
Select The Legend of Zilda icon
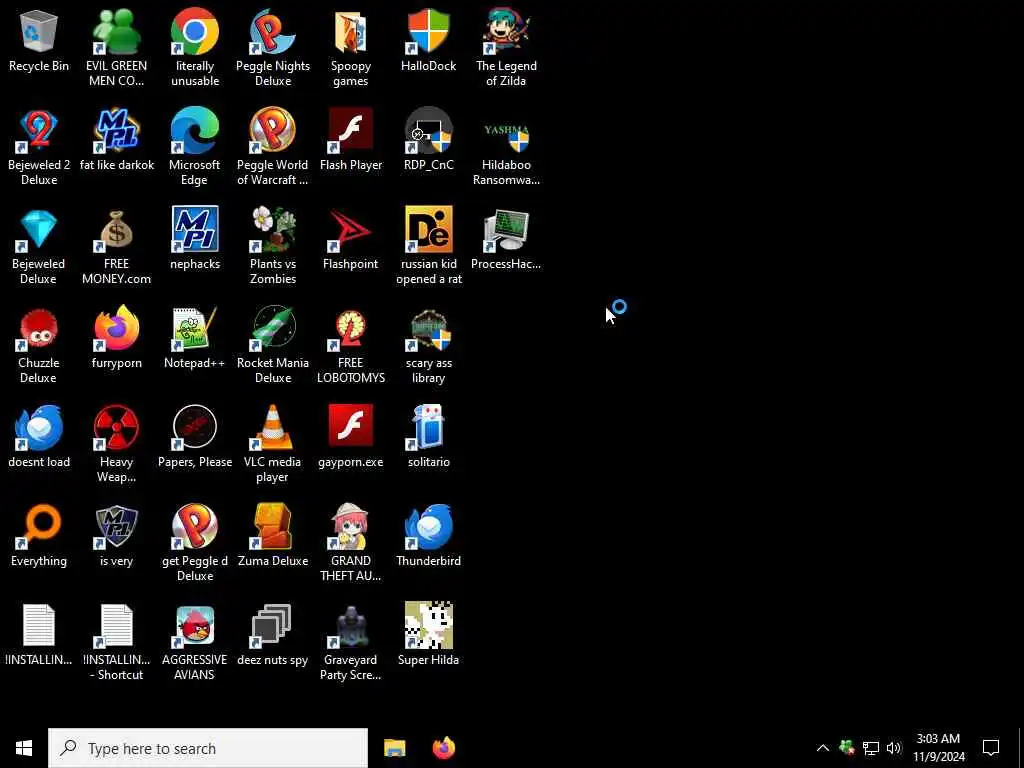506,31
